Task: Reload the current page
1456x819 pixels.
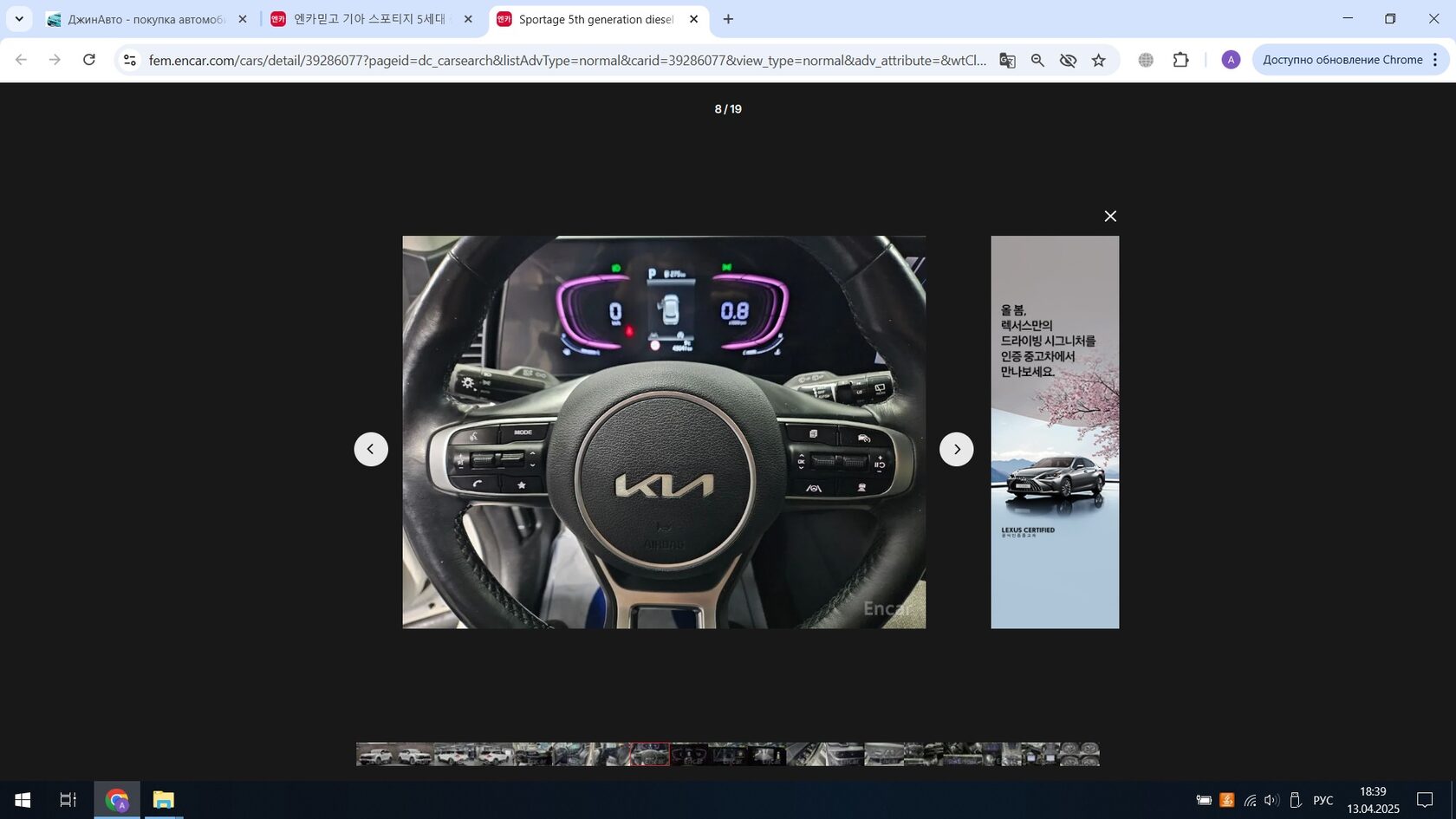Action: 88,60
